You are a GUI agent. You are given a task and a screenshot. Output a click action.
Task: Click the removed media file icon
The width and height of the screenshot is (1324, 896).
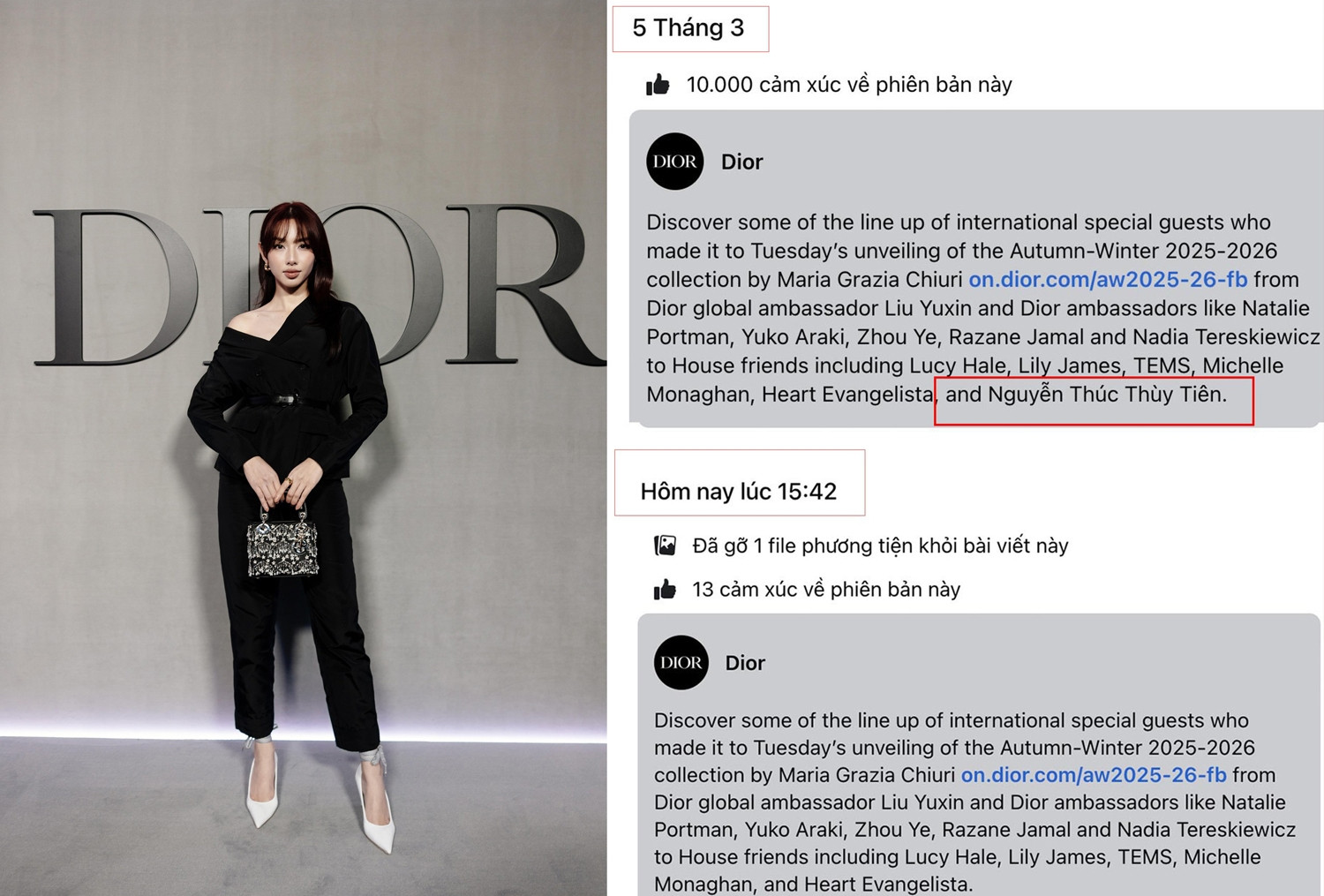pos(665,546)
